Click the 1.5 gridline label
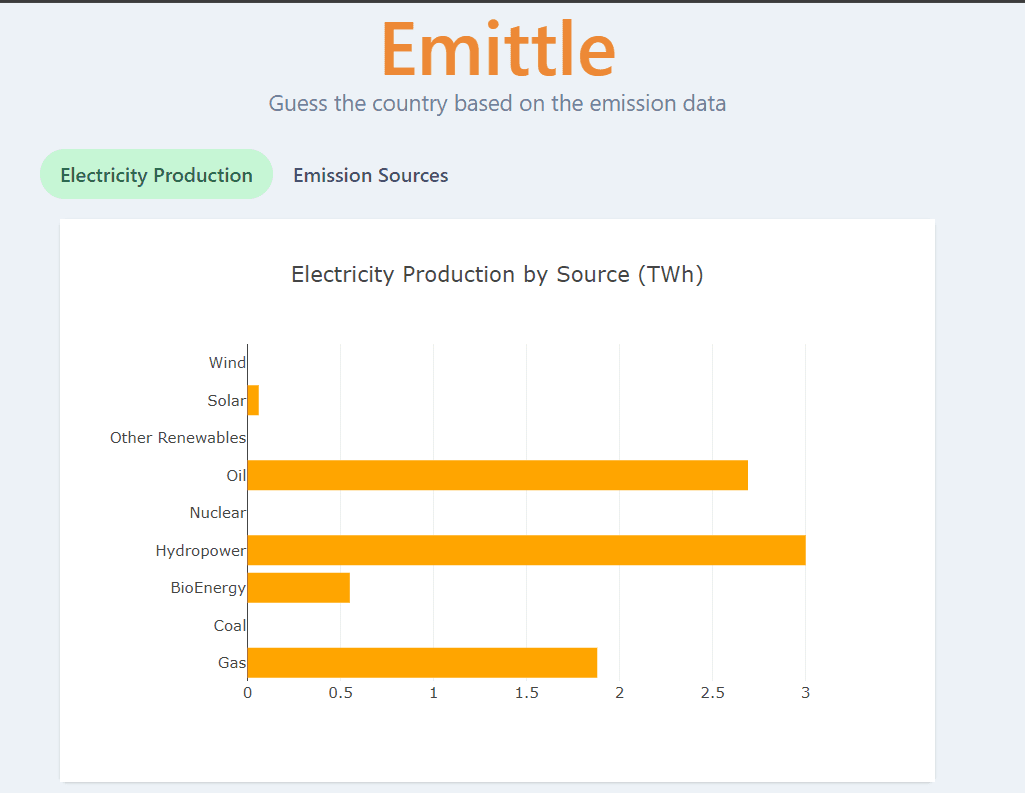 527,691
